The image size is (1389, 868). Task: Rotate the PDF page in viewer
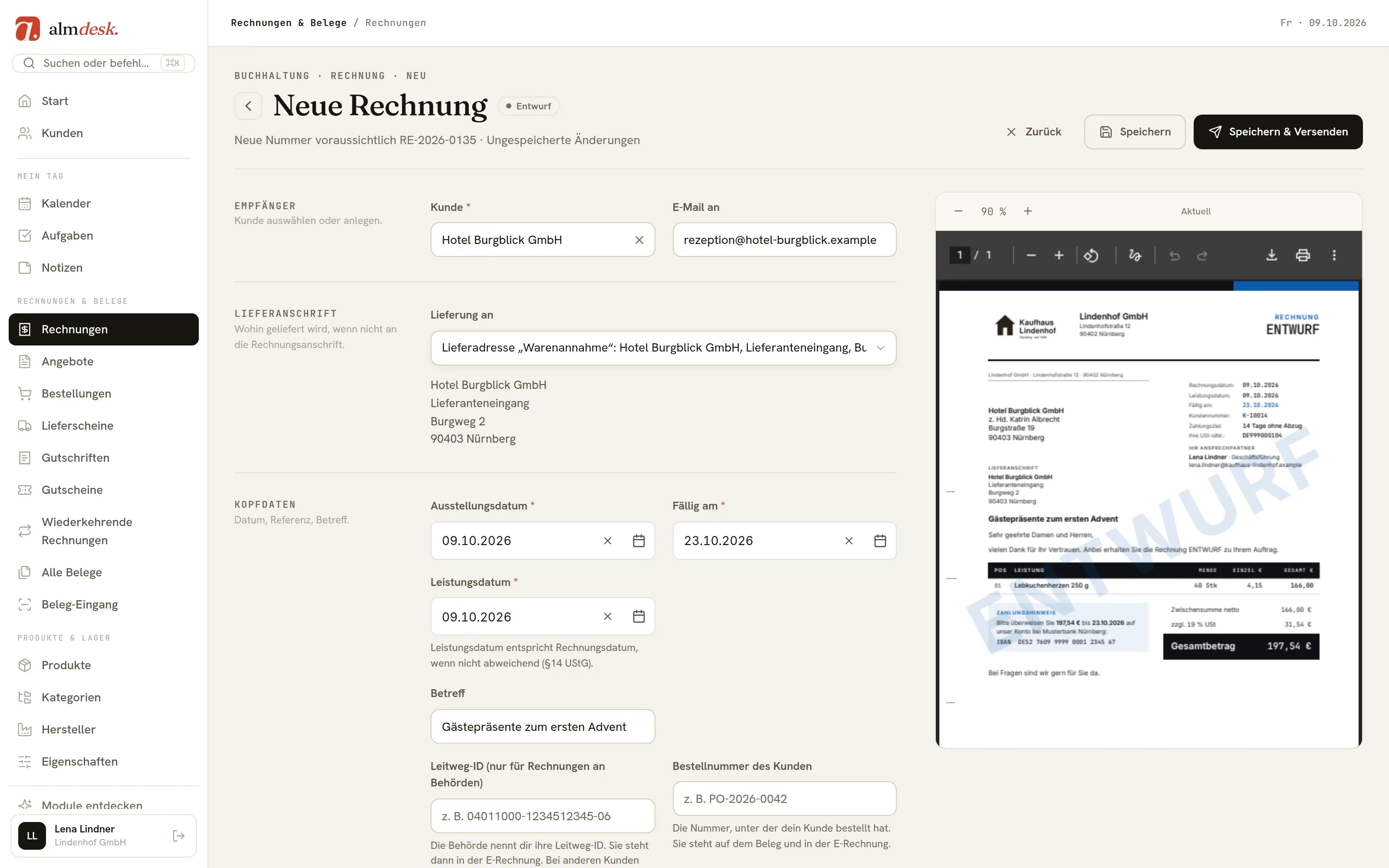(1091, 255)
